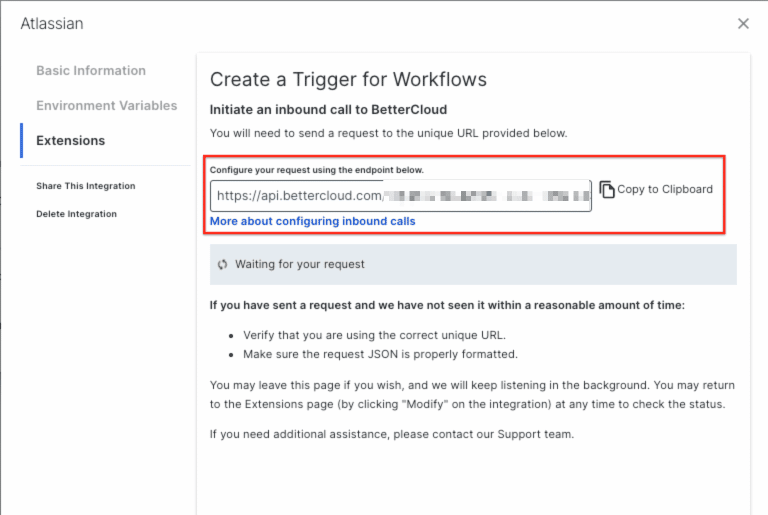Click the endpoint URL field
The height and width of the screenshot is (515, 768).
click(401, 196)
